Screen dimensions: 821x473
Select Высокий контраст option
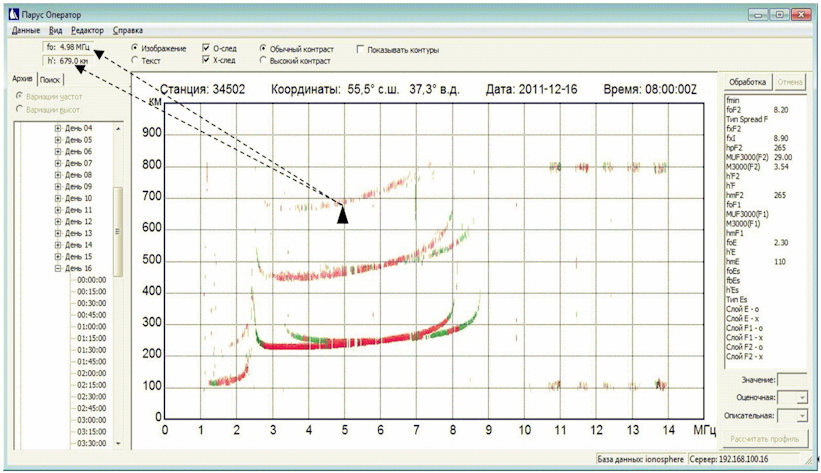click(263, 60)
